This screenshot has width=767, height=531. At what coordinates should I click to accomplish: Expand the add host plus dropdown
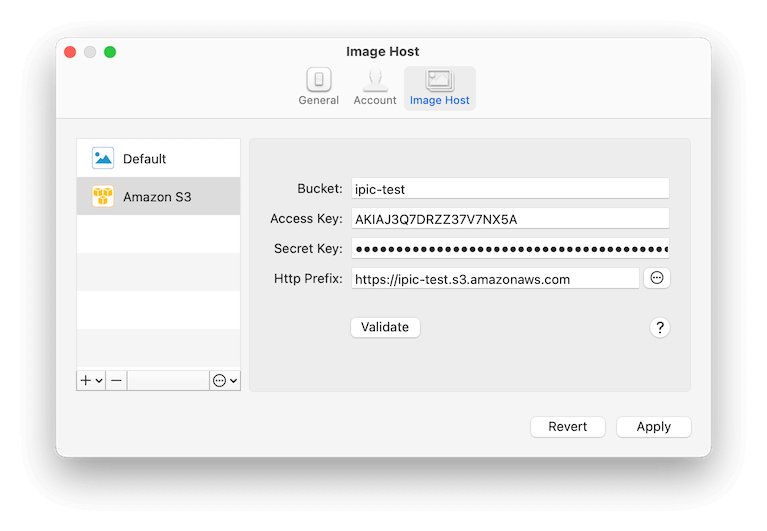click(91, 380)
